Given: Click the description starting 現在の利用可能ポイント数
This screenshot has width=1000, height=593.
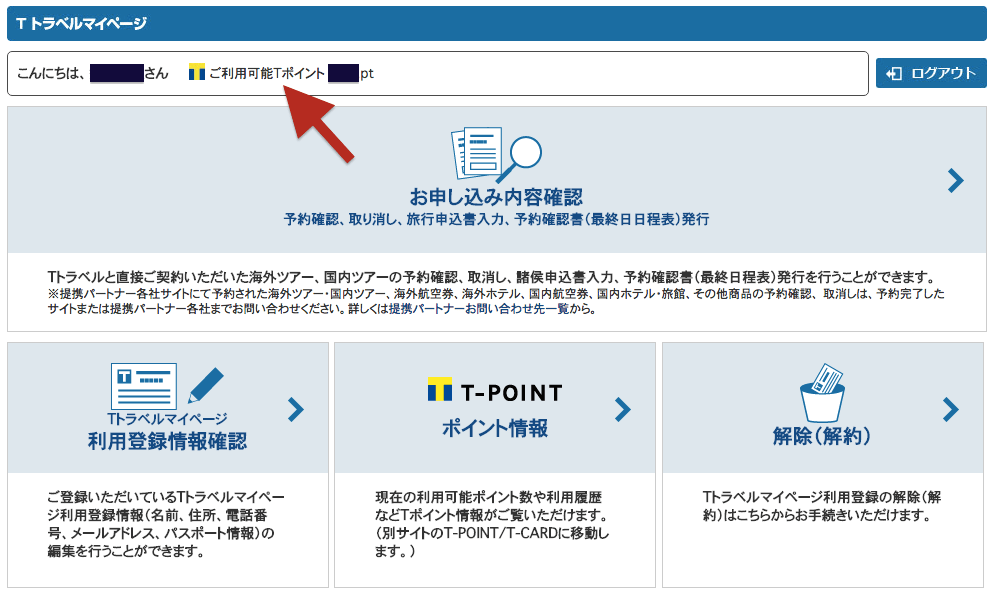Looking at the screenshot, I should 492,524.
